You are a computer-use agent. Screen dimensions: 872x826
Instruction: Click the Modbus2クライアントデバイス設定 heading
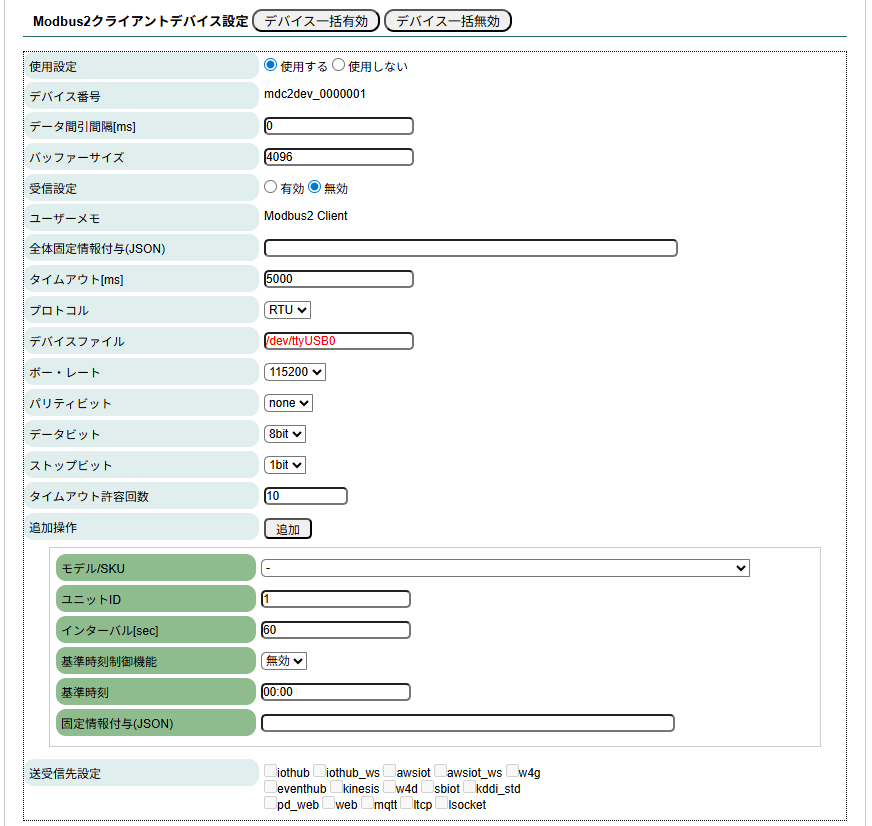pos(141,21)
